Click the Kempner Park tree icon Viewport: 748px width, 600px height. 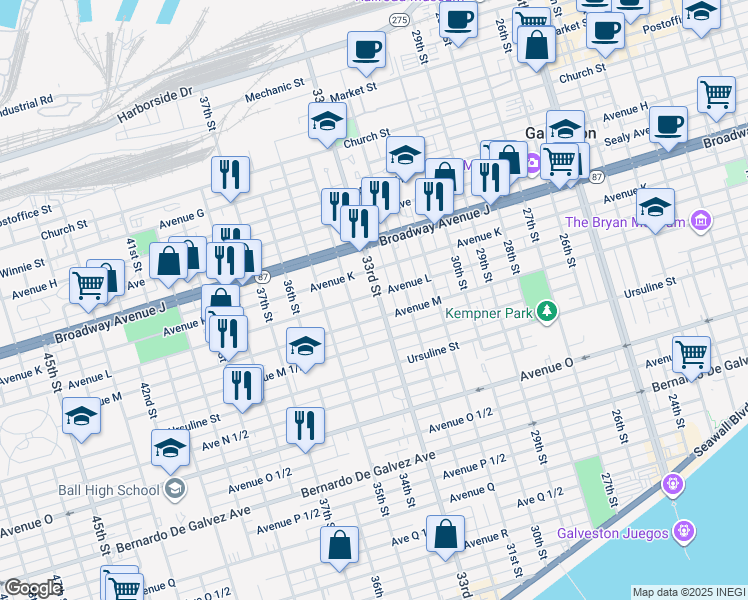click(x=546, y=312)
